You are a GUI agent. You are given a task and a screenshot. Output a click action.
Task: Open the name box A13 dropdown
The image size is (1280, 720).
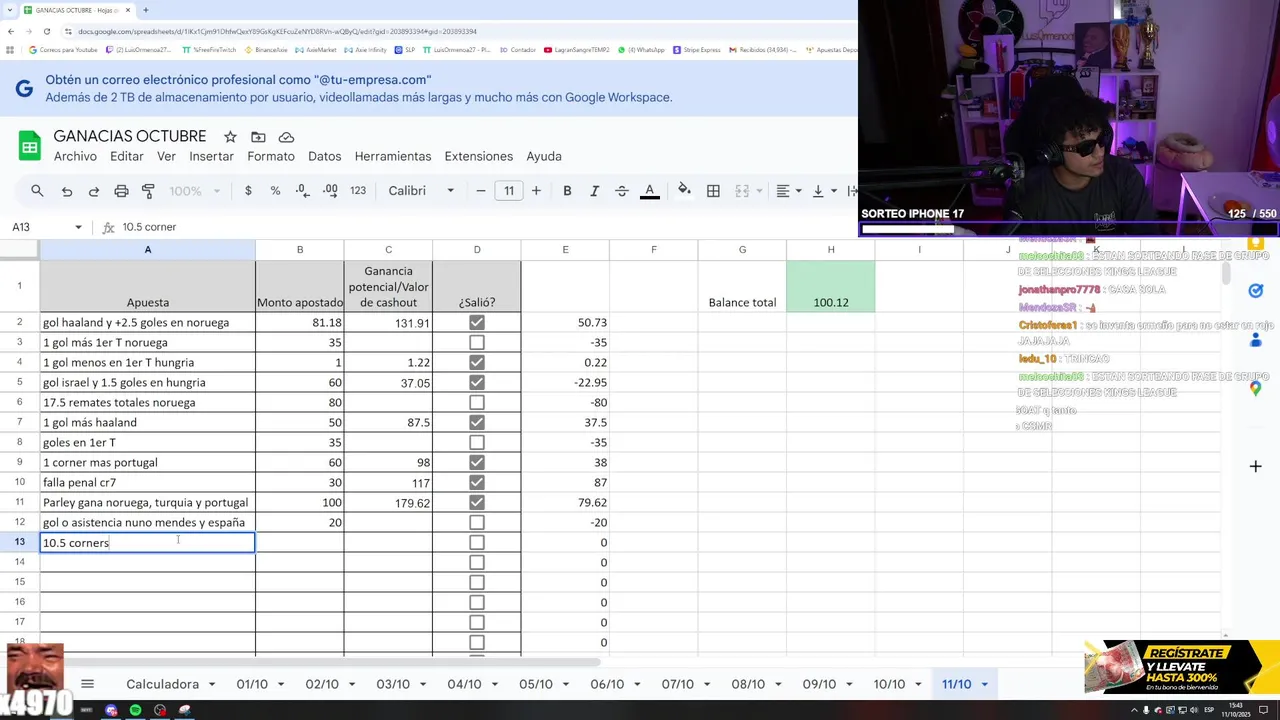tap(78, 227)
